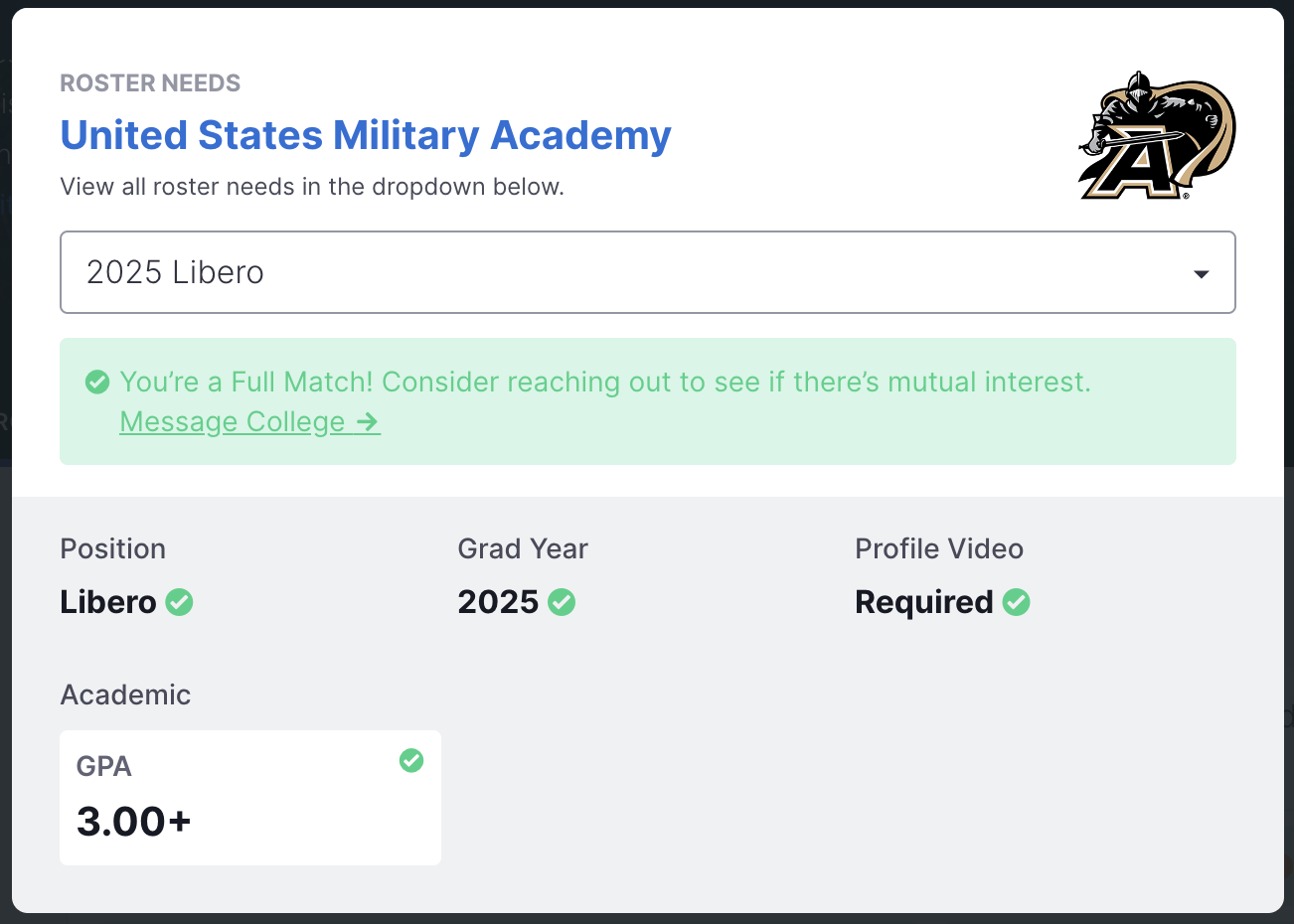Screen dimensions: 1294x924
Task: Click the United States Military Academy title
Action: pos(366,135)
